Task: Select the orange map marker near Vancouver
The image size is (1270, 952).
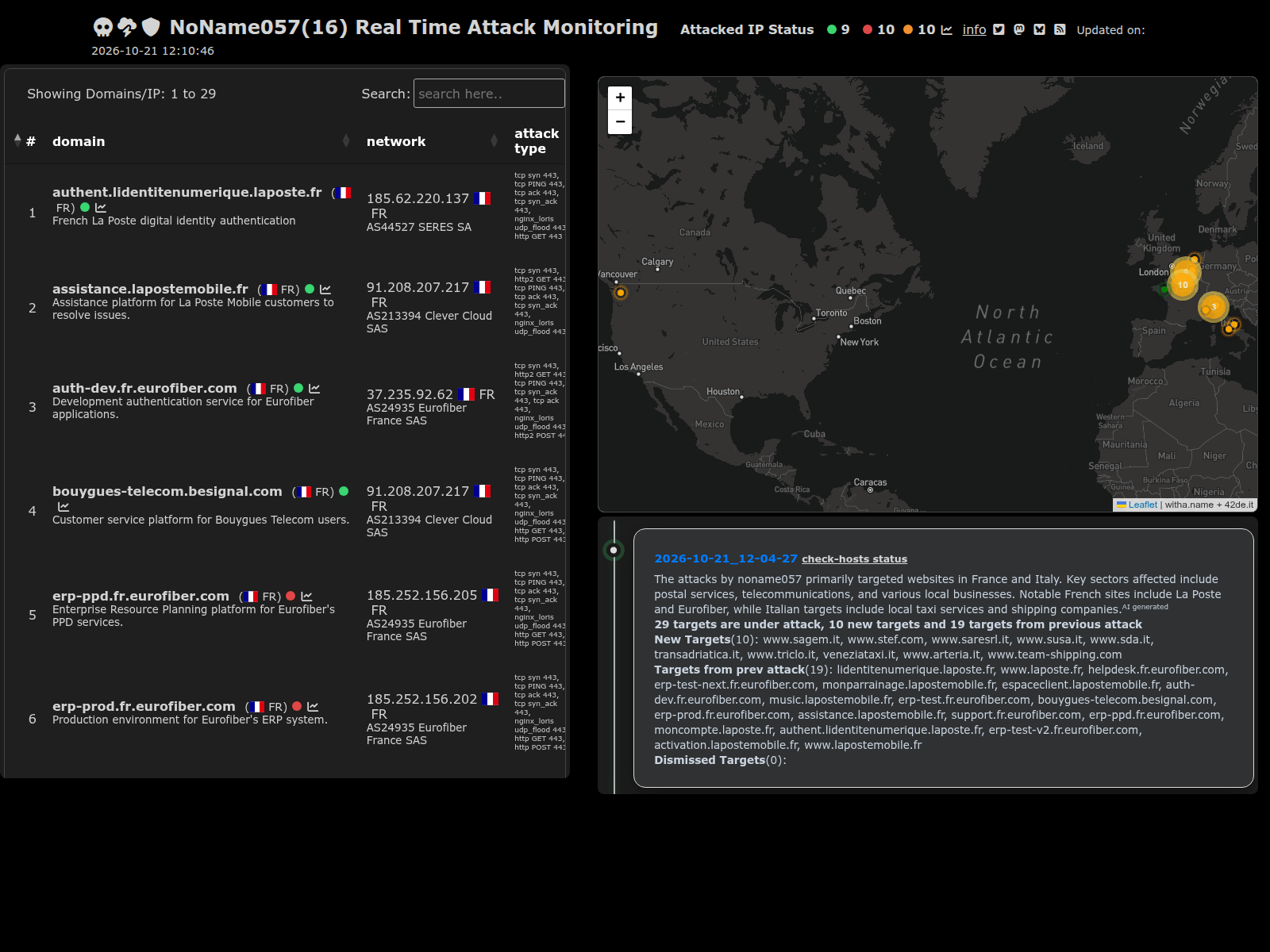Action: click(x=621, y=293)
